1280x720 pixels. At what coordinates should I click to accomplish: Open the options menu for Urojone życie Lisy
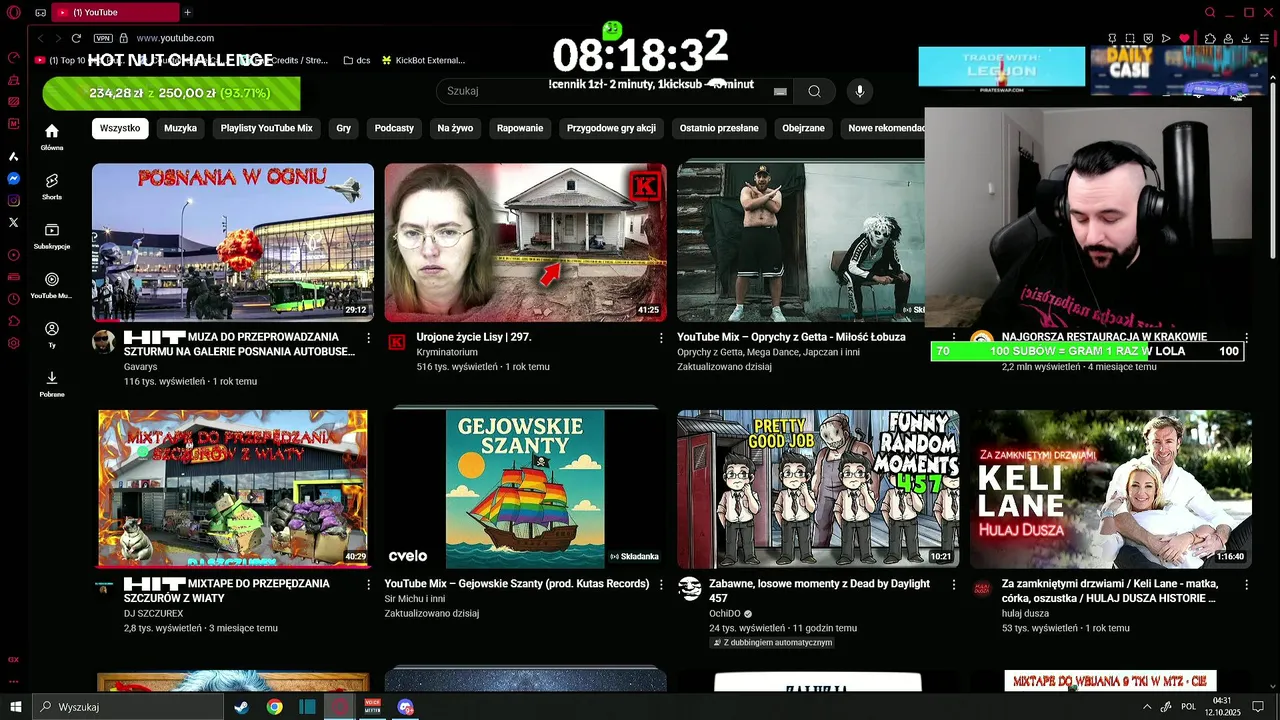click(x=661, y=338)
